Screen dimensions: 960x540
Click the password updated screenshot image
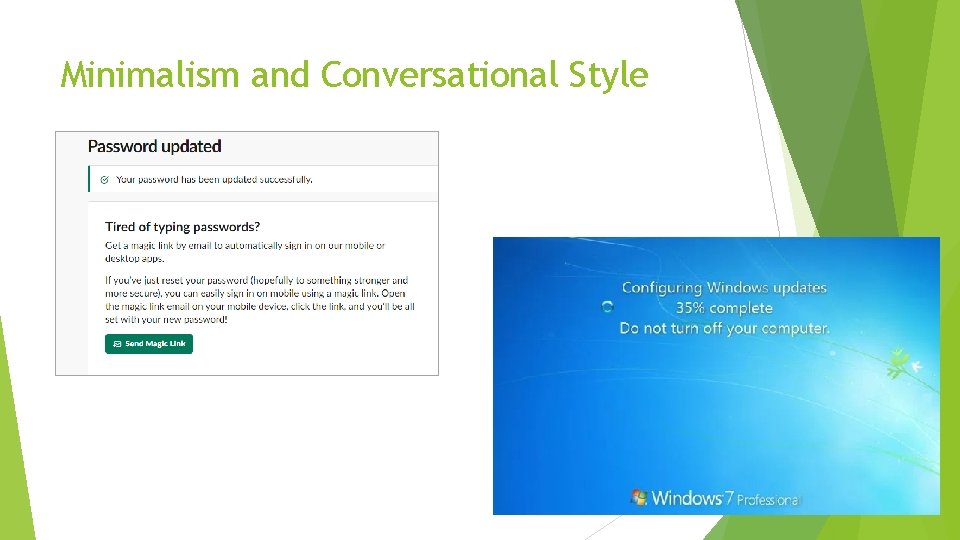[x=247, y=253]
